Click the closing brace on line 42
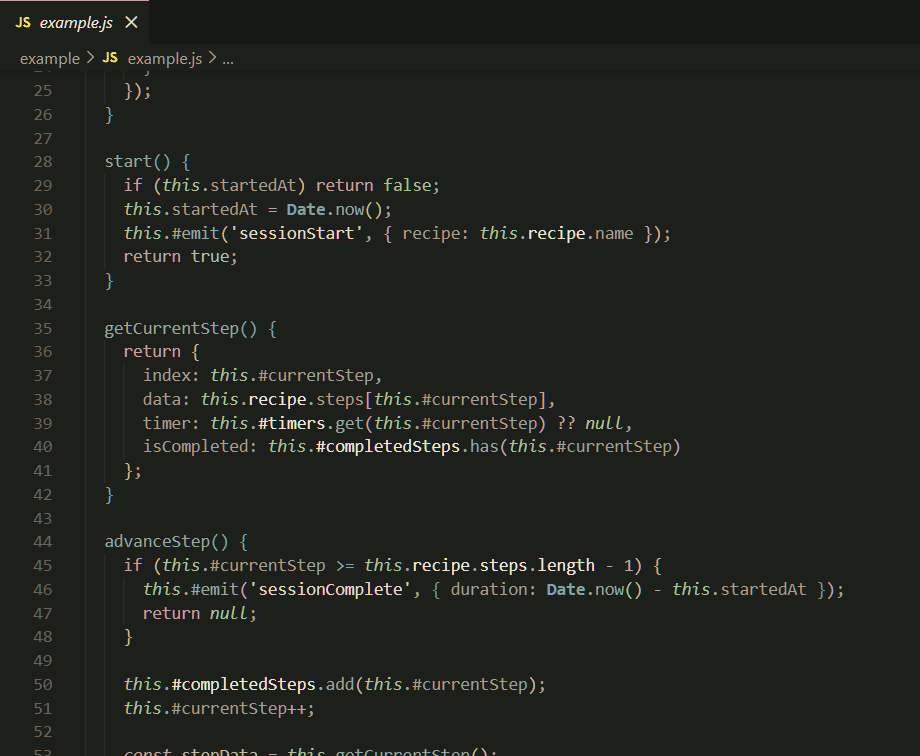 click(x=109, y=495)
